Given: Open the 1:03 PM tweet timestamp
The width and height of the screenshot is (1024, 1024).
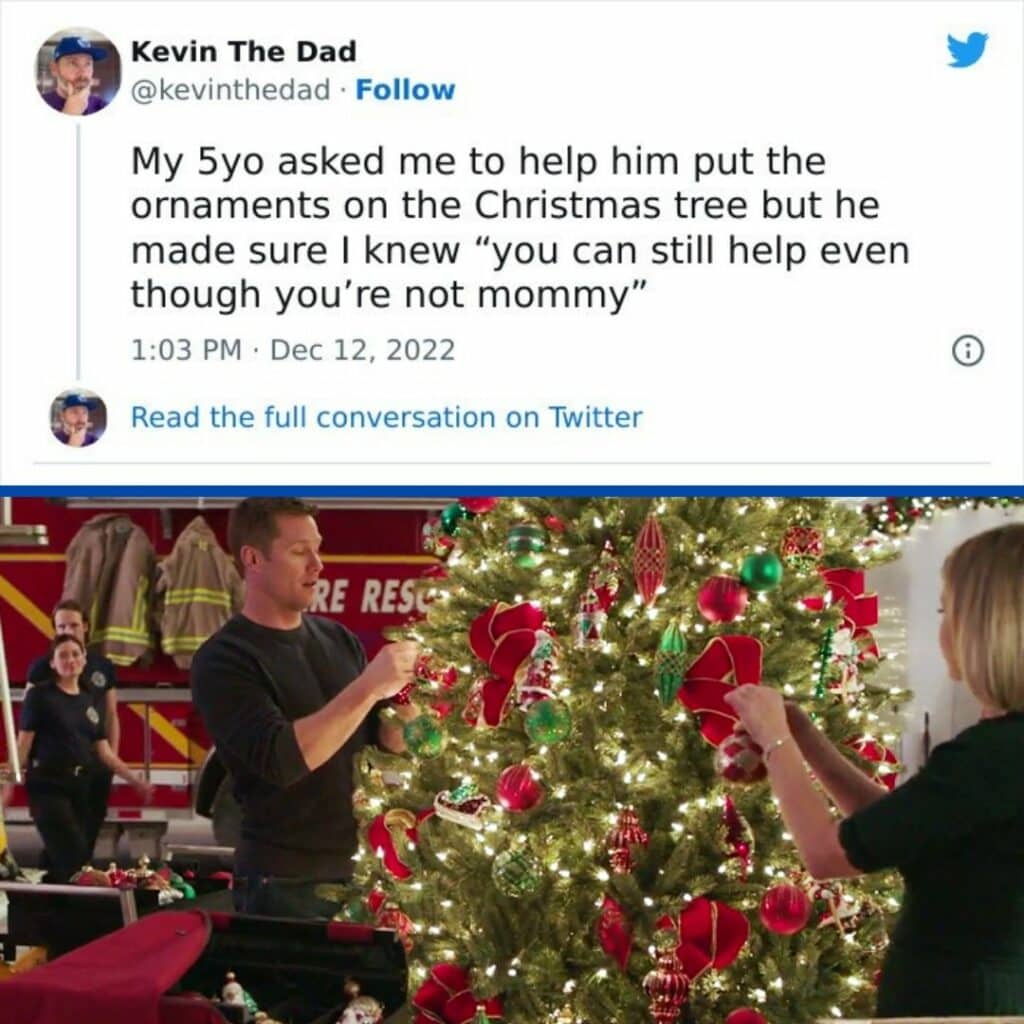Looking at the screenshot, I should (x=186, y=350).
